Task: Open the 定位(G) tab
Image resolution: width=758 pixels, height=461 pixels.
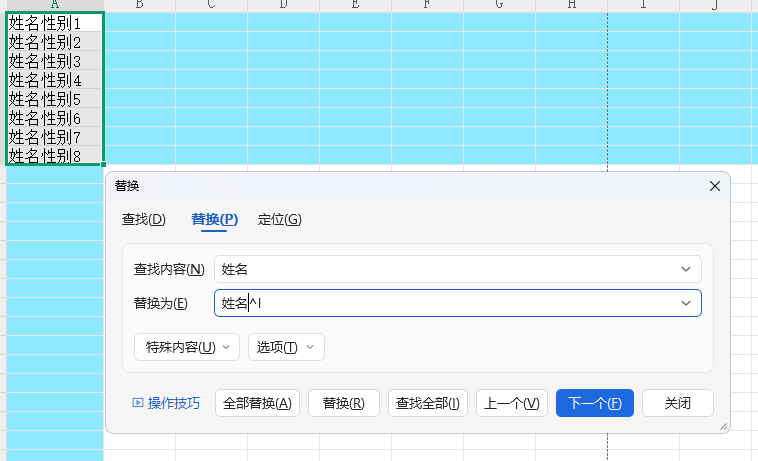Action: tap(279, 219)
